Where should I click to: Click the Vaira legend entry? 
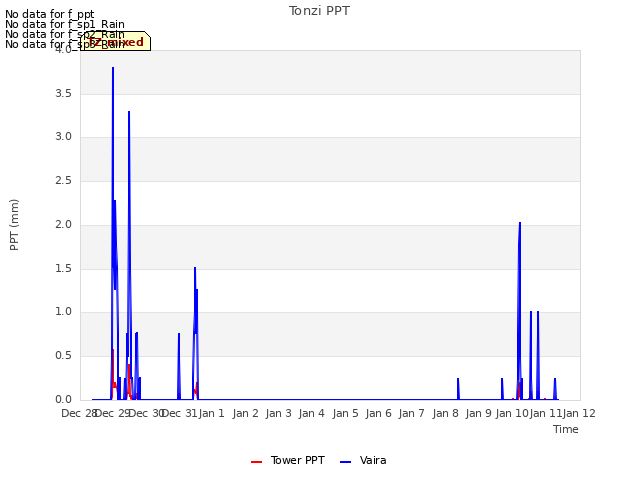(363, 460)
